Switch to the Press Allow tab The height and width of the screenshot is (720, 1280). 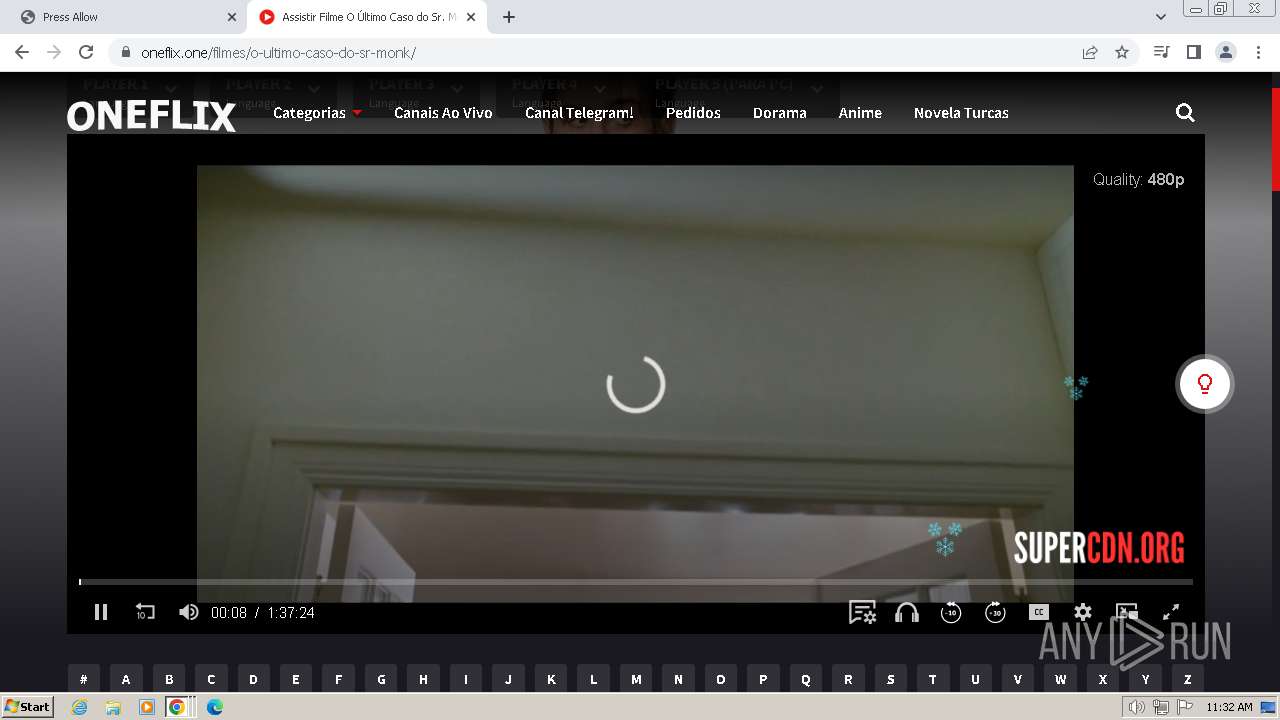[x=125, y=17]
